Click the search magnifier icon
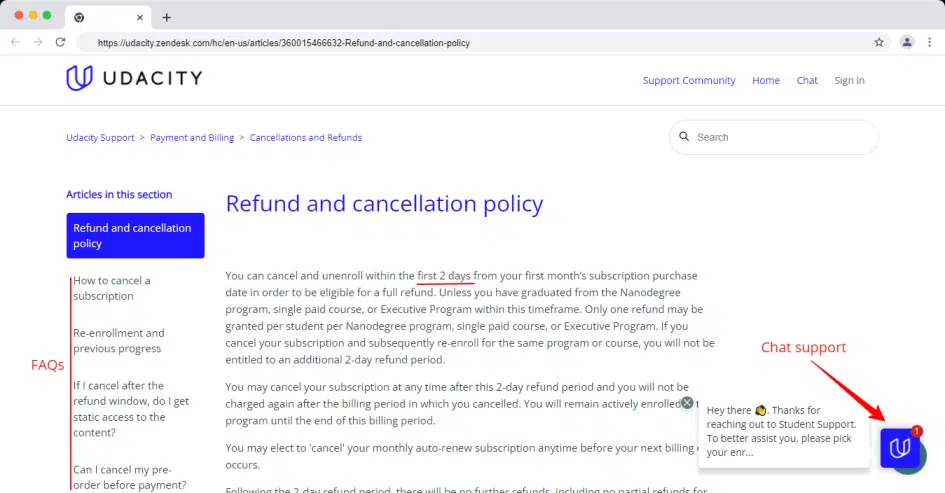Image resolution: width=945 pixels, height=493 pixels. pyautogui.click(x=685, y=137)
